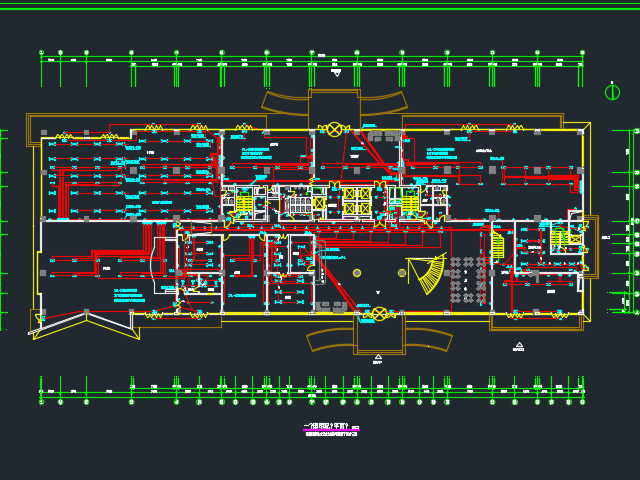Select the X-marked elevator shaft at the far east end

[x=576, y=239]
